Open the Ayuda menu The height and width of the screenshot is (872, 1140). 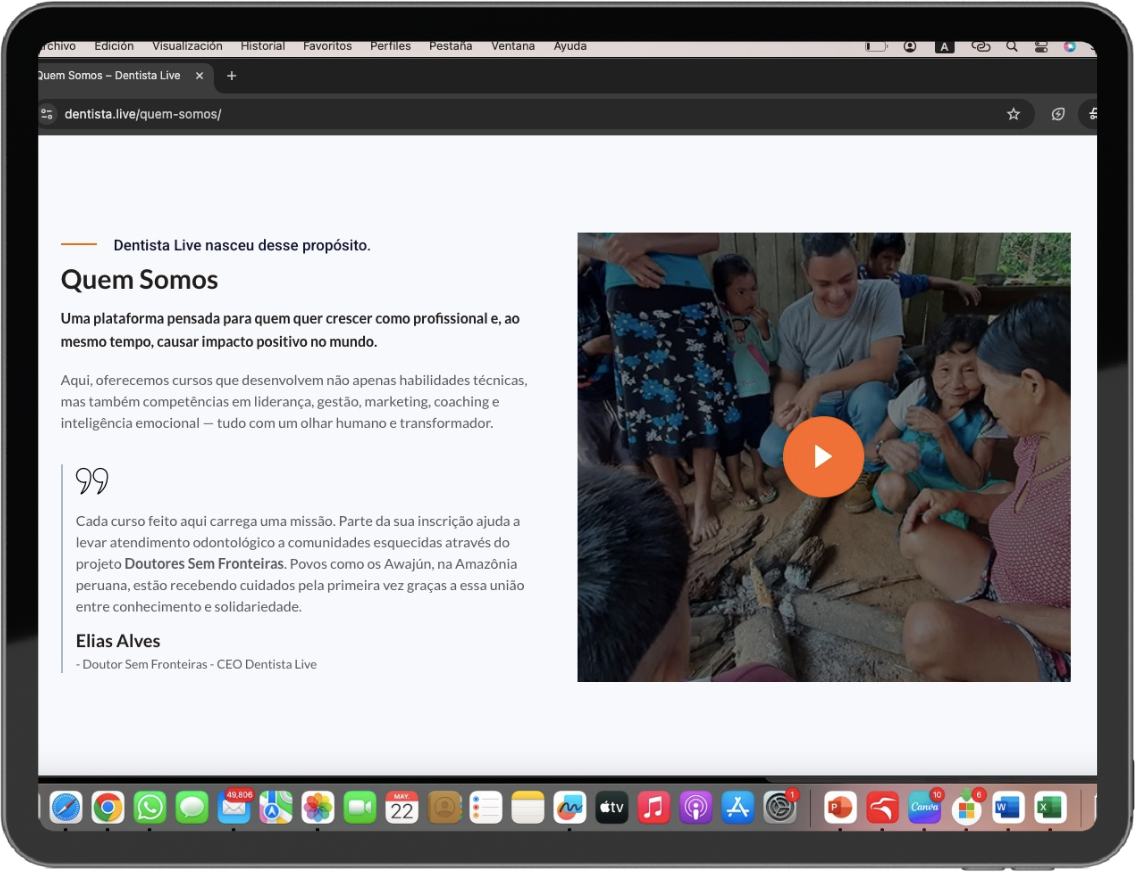(570, 47)
